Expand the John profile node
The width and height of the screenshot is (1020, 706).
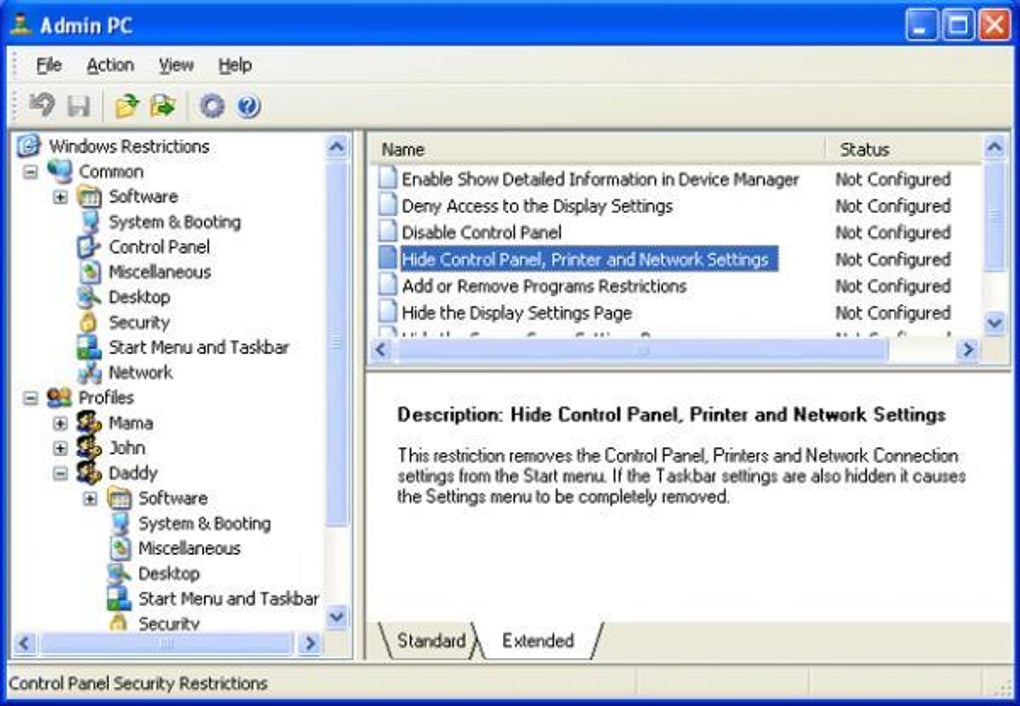60,448
